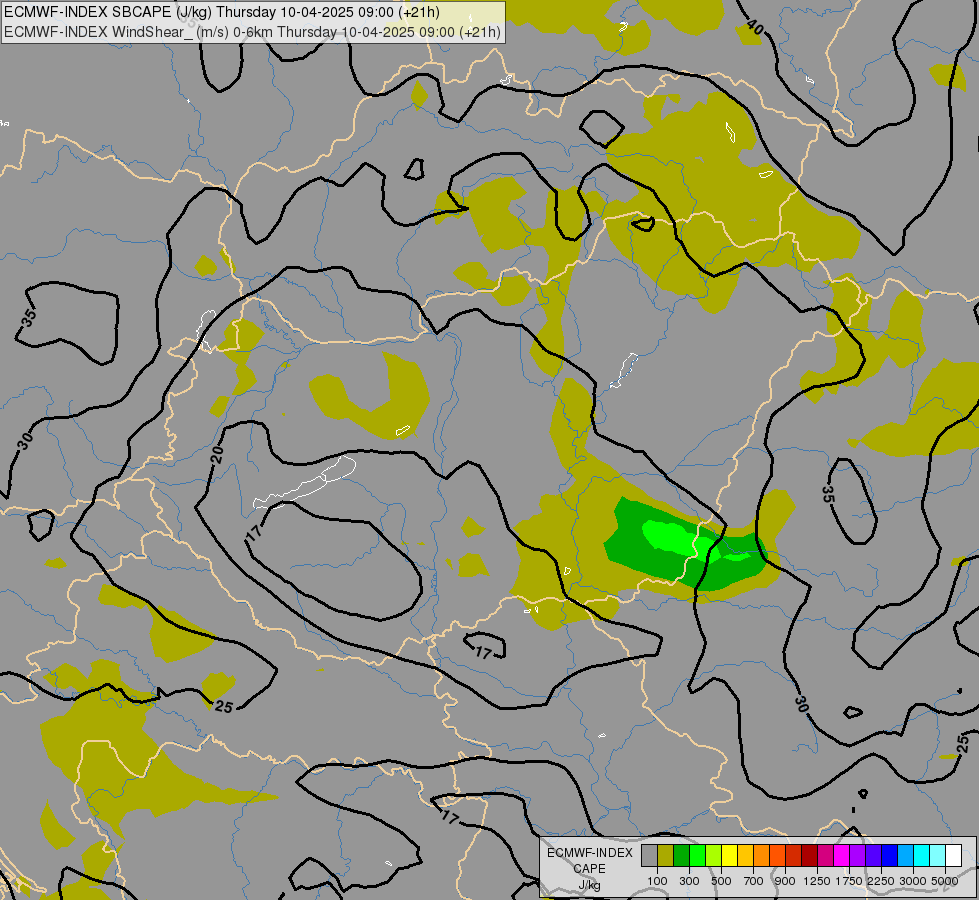Click the ECMWF-INDEX label in legend
Viewport: 979px width, 900px height.
[x=590, y=853]
